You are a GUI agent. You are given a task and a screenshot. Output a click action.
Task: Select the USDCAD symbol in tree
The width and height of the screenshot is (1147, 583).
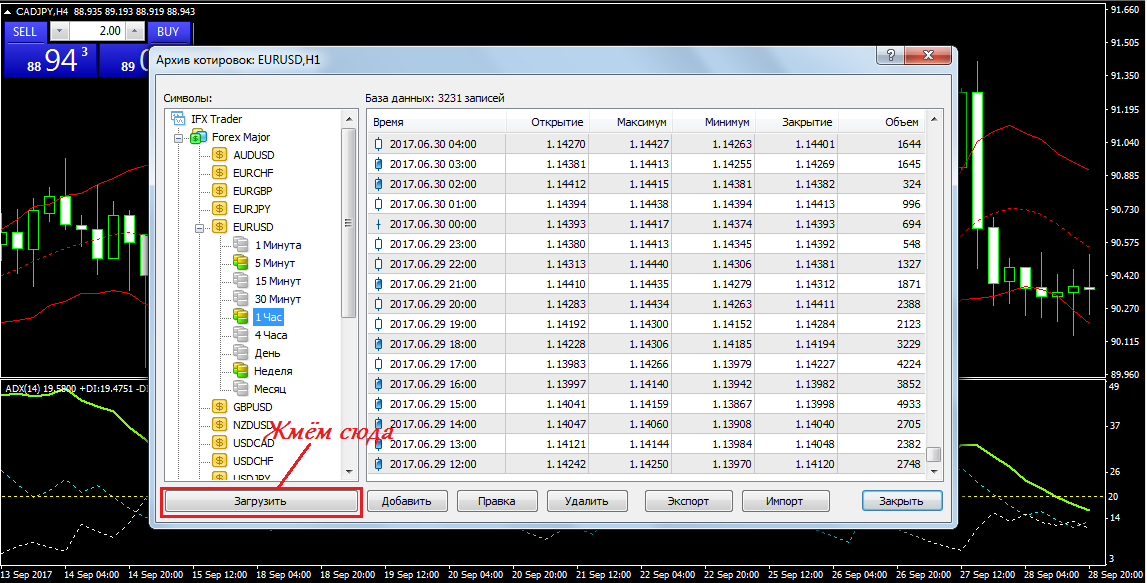[x=254, y=443]
